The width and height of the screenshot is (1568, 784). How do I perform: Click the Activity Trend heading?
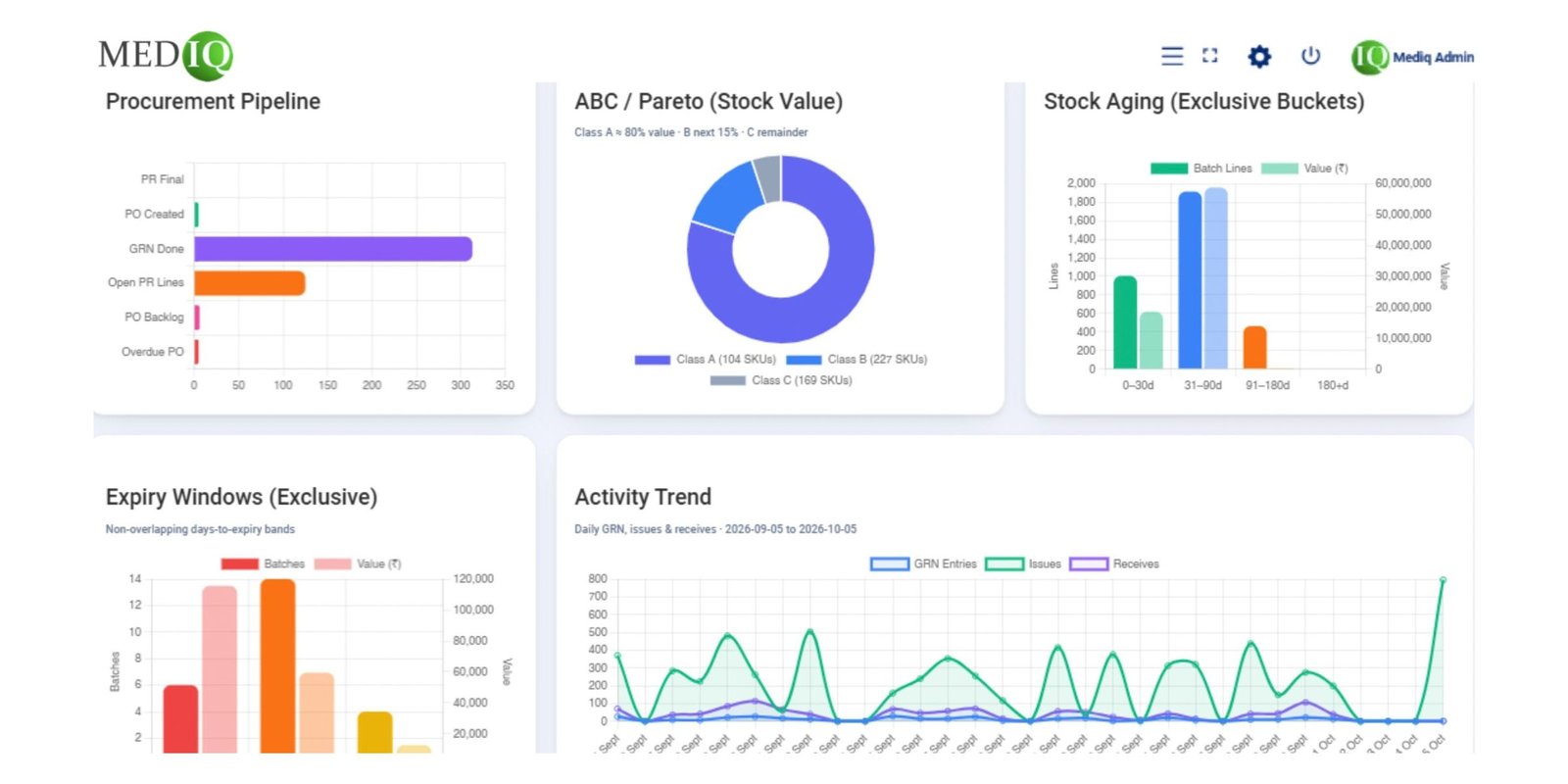click(x=643, y=497)
